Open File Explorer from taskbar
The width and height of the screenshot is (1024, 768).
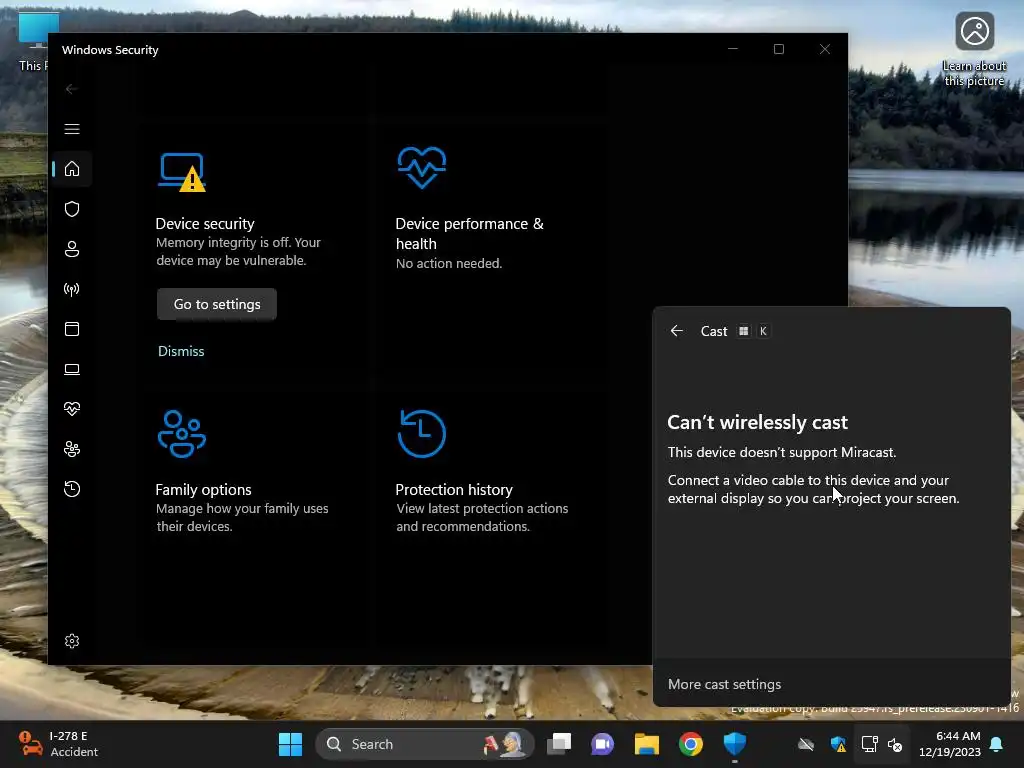(x=647, y=744)
